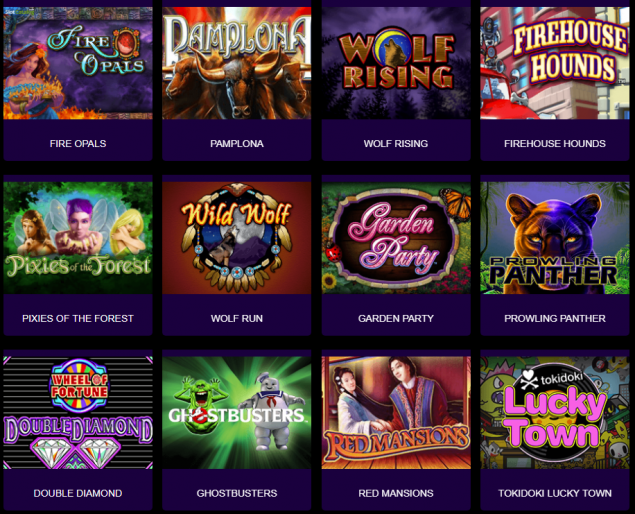Open the Wild Wolf dreamcatcher image
The image size is (635, 514).
pyautogui.click(x=237, y=238)
